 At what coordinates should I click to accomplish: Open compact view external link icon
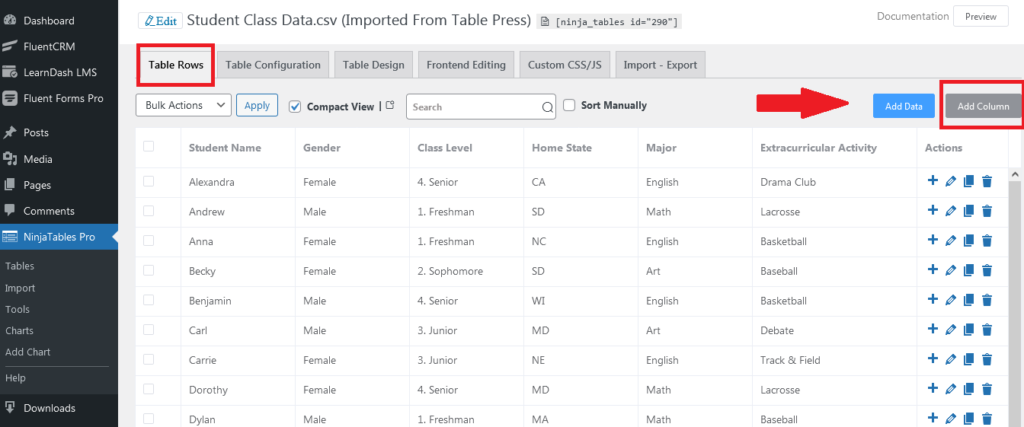(x=390, y=105)
